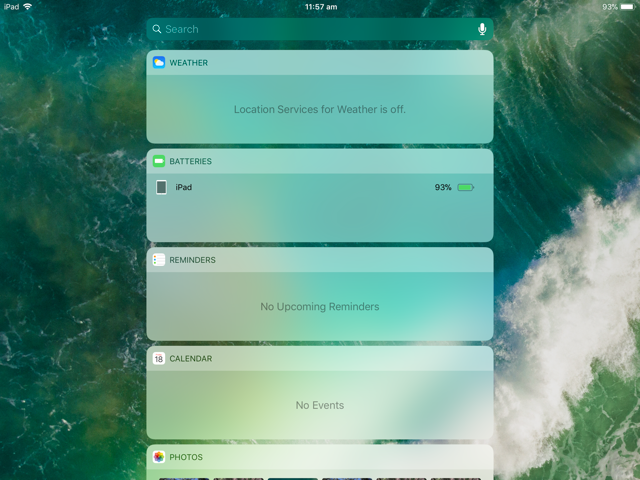Tap the iPad carrier label in status bar
The image size is (640, 480).
pos(11,7)
